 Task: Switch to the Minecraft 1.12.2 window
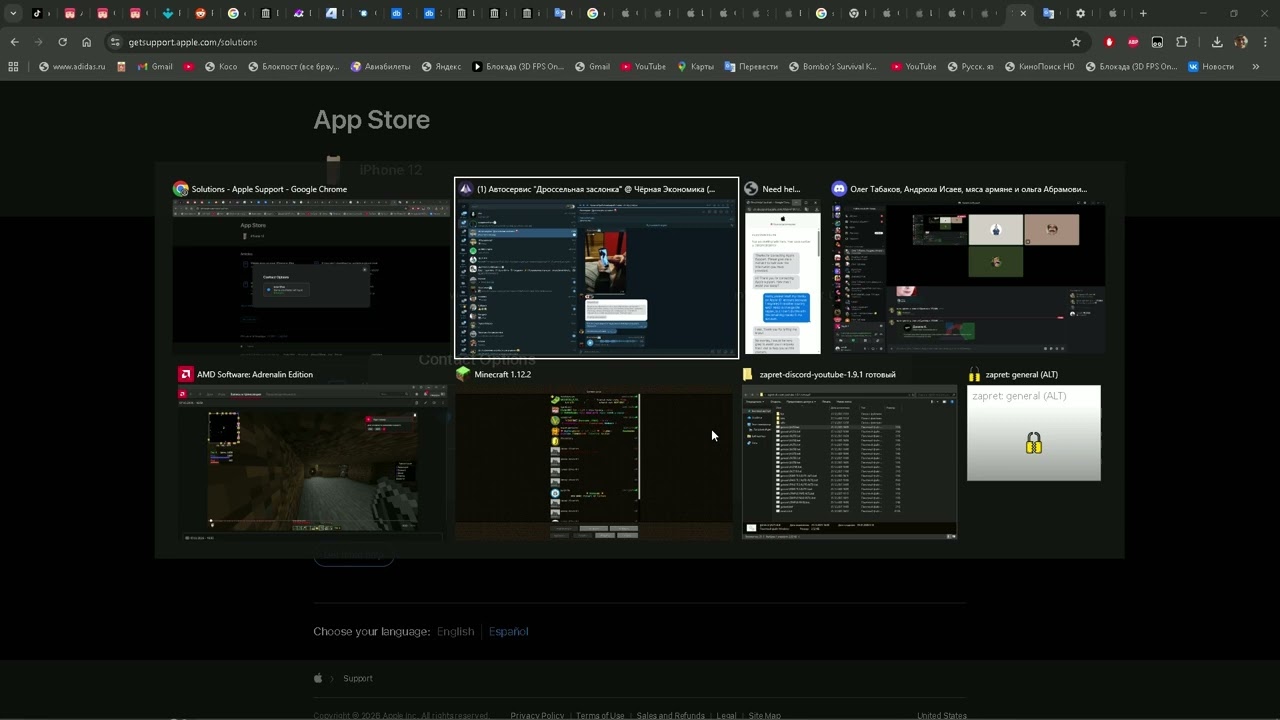[x=594, y=454]
